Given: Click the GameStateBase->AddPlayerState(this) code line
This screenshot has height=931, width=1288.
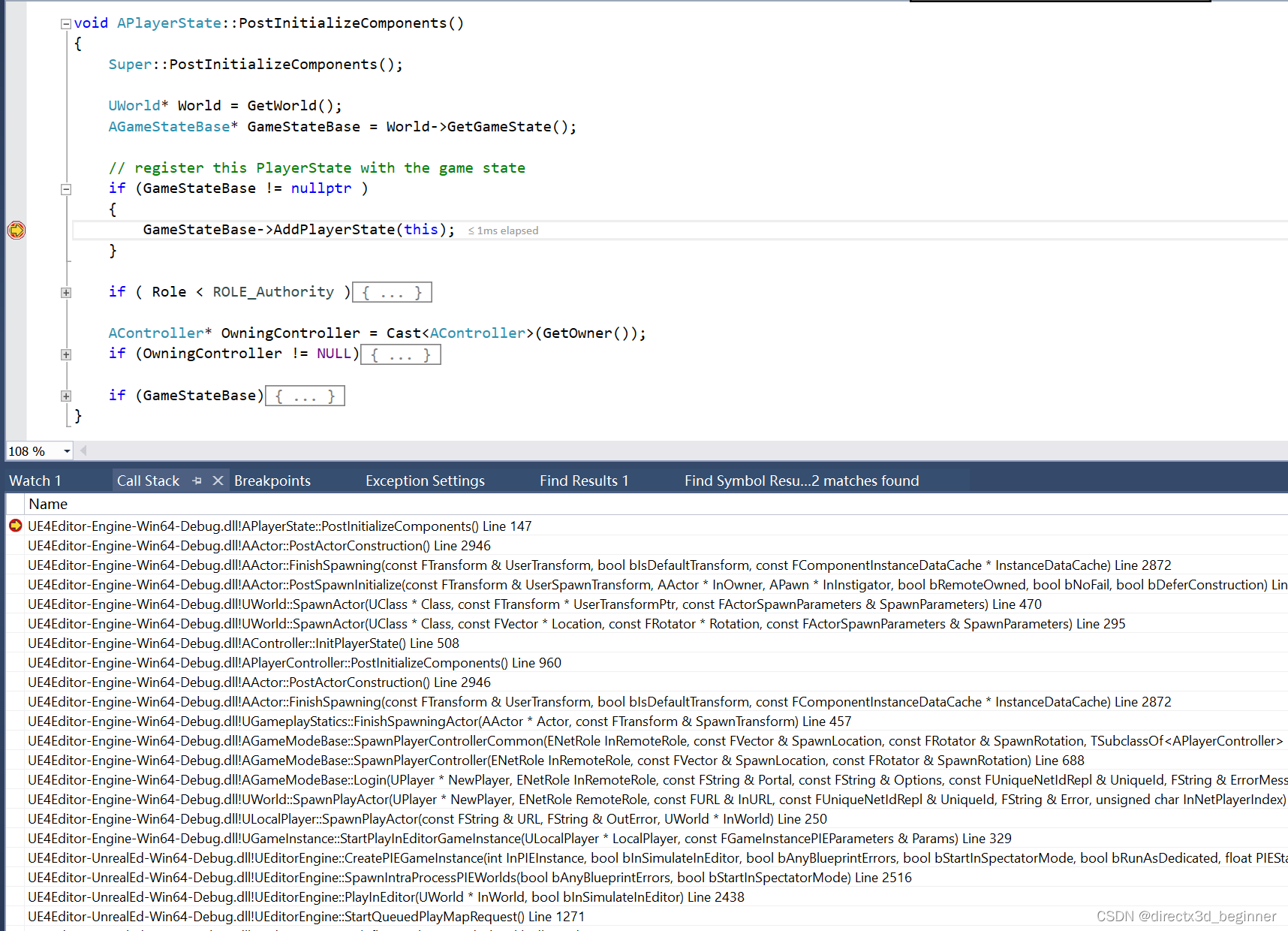Looking at the screenshot, I should [299, 230].
